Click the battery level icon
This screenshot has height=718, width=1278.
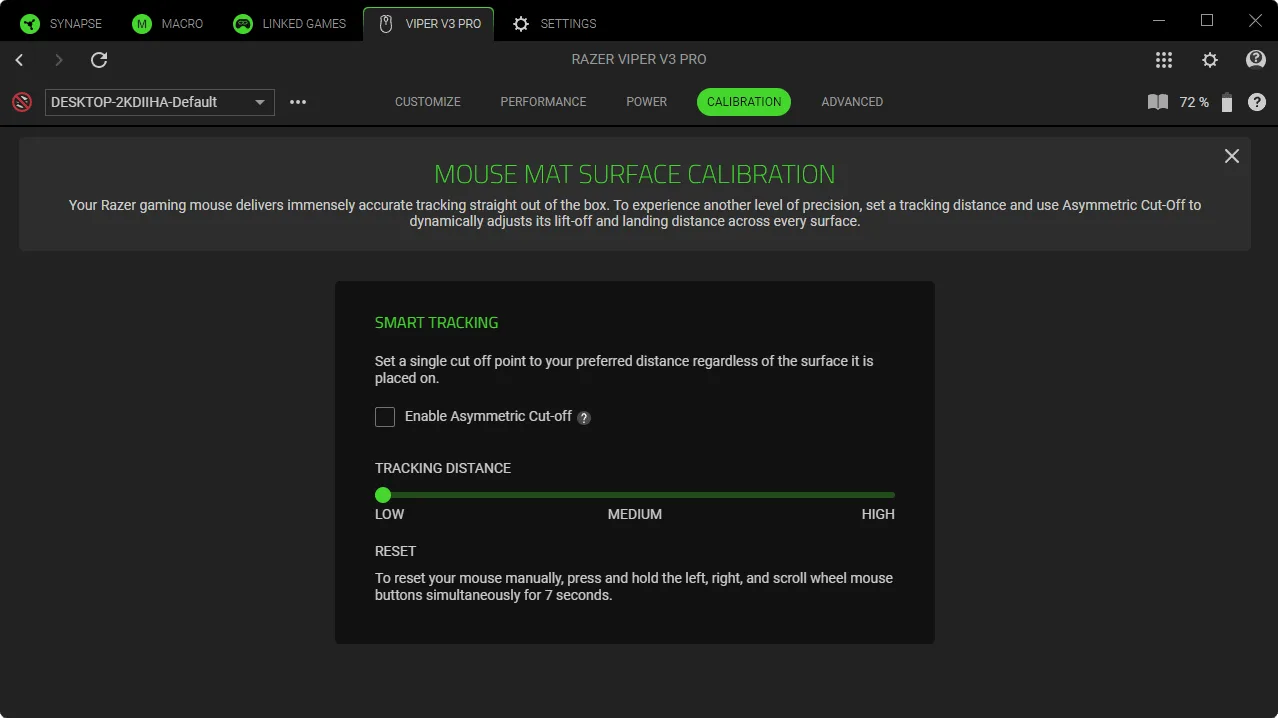coord(1227,102)
